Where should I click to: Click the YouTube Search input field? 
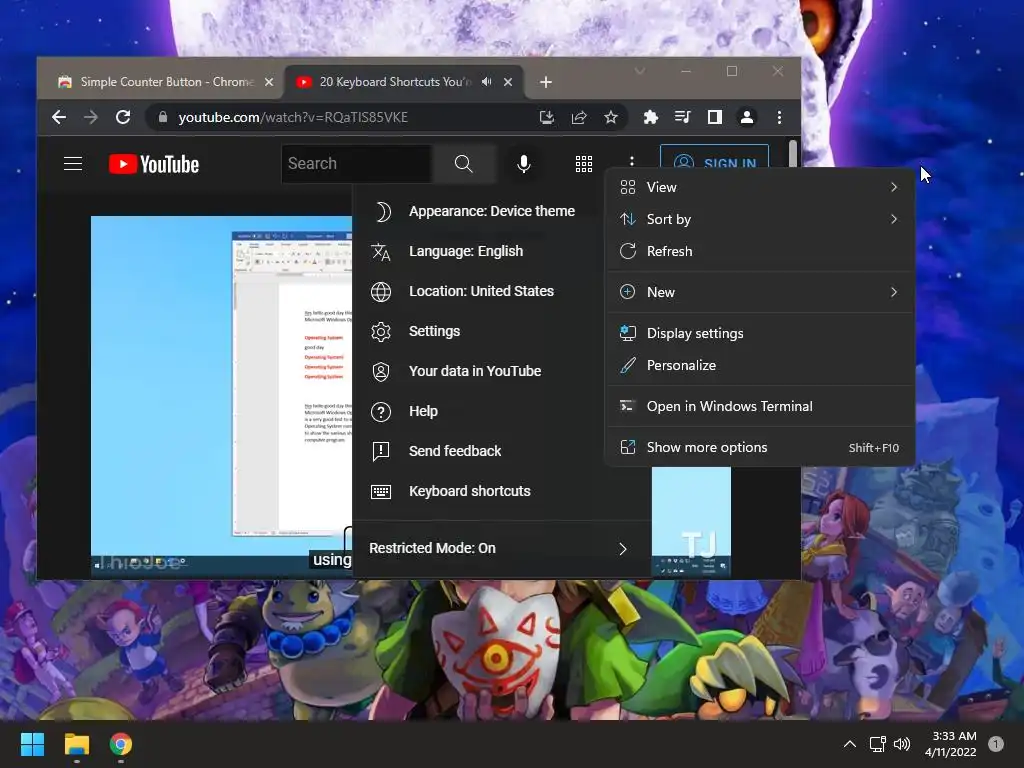(357, 163)
